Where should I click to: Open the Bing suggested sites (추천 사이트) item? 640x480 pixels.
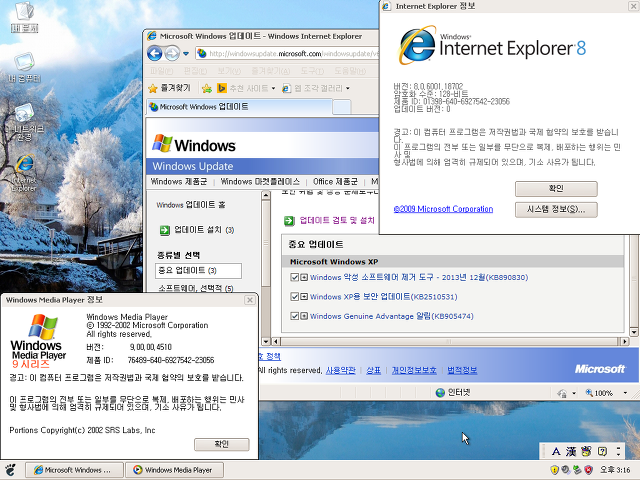(242, 88)
